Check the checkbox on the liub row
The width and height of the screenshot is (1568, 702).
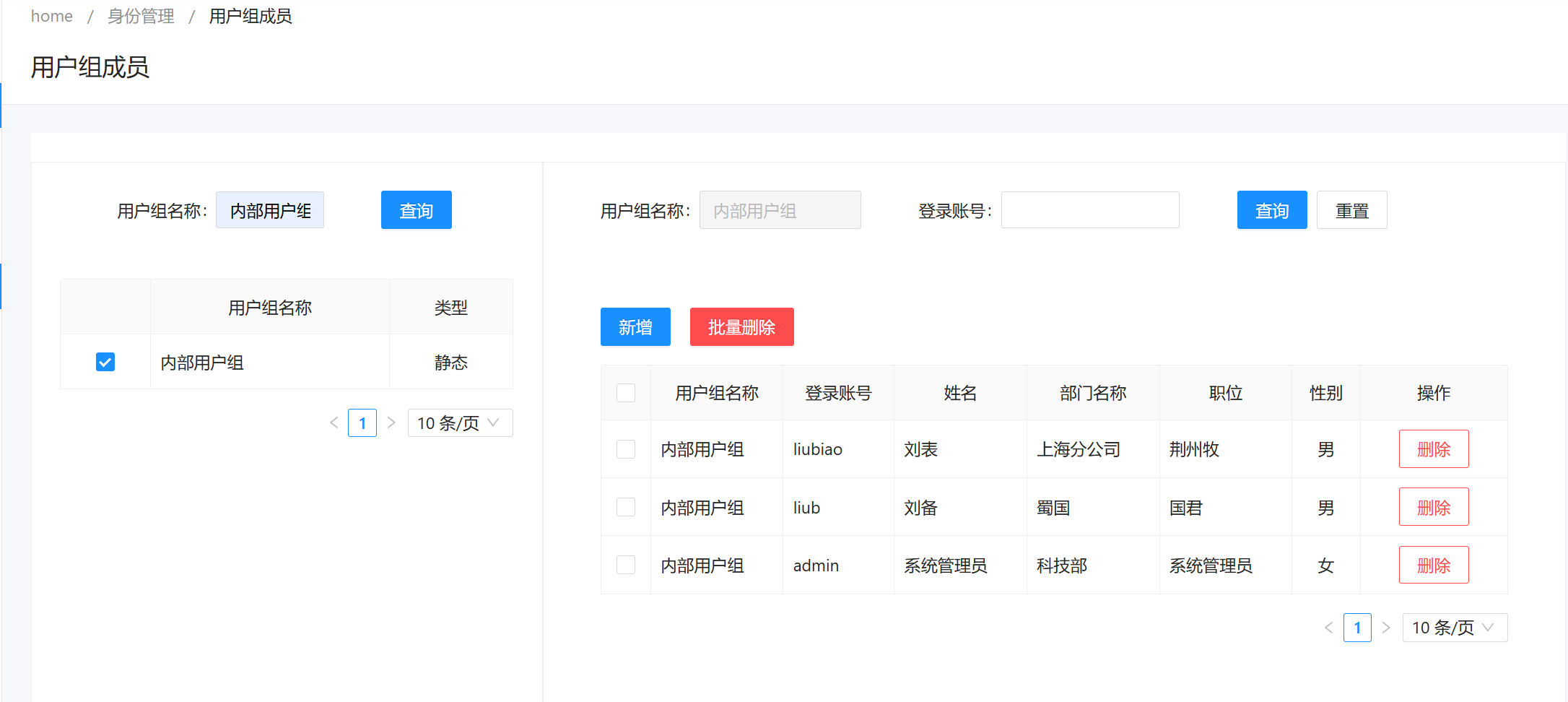(x=625, y=507)
